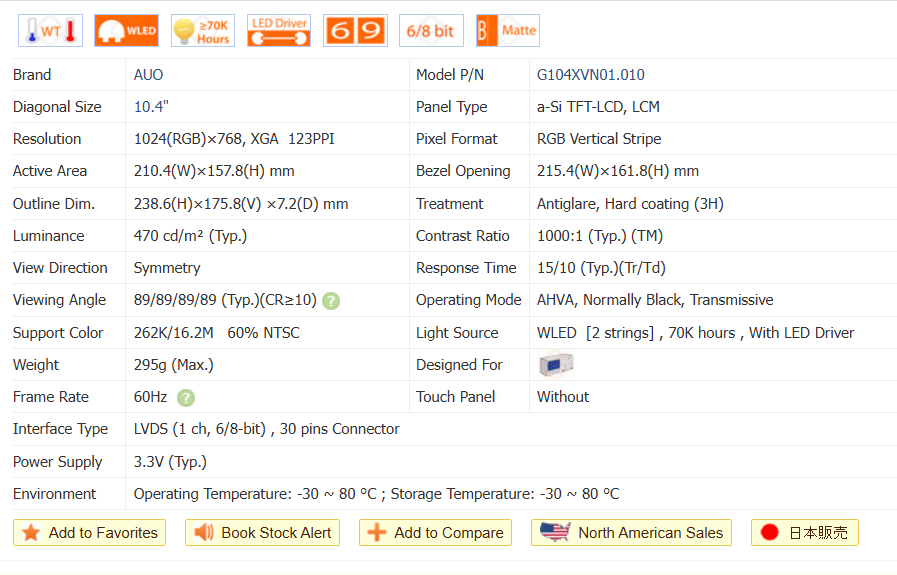
Task: Click the Matte surface icon
Action: click(507, 31)
